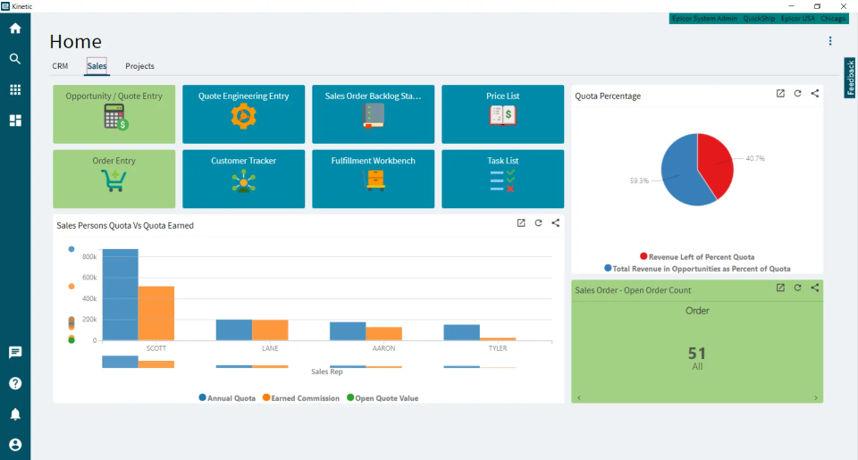Open the Home icon in sidebar

pyautogui.click(x=15, y=28)
